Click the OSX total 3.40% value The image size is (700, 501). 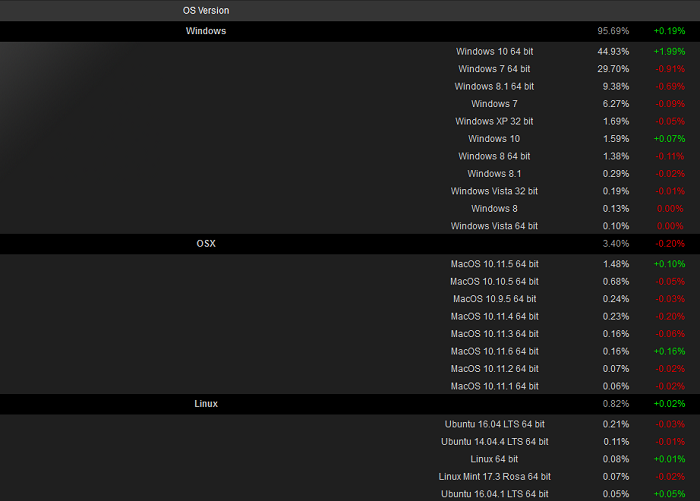pyautogui.click(x=613, y=244)
